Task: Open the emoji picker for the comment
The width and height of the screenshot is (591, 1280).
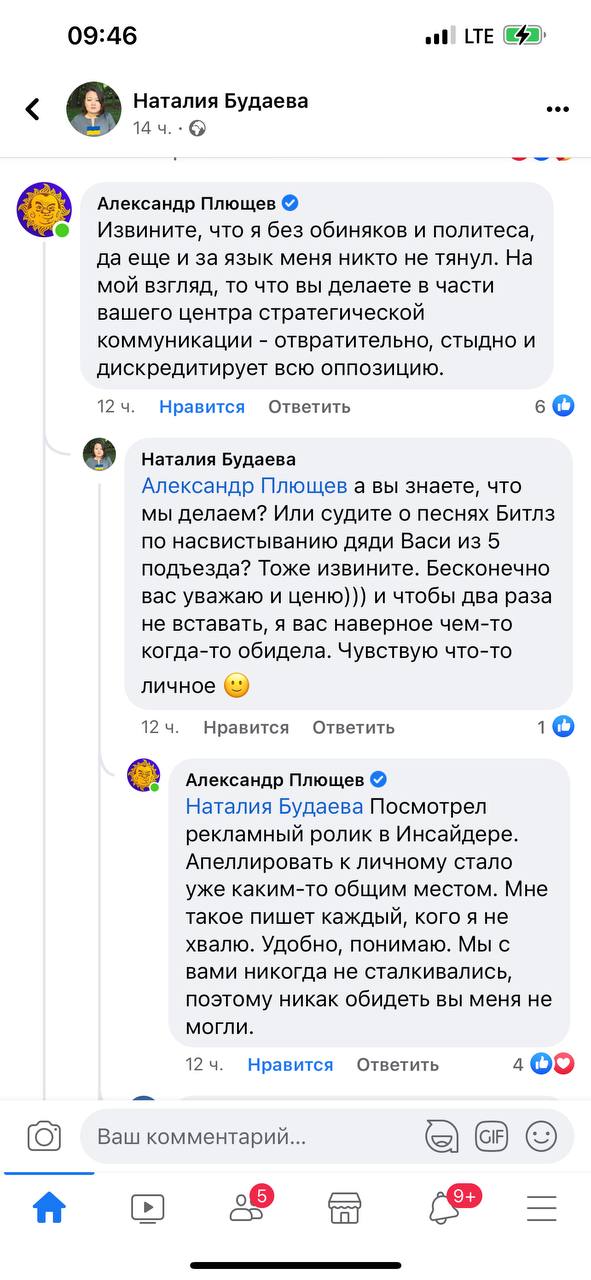Action: [x=541, y=1136]
